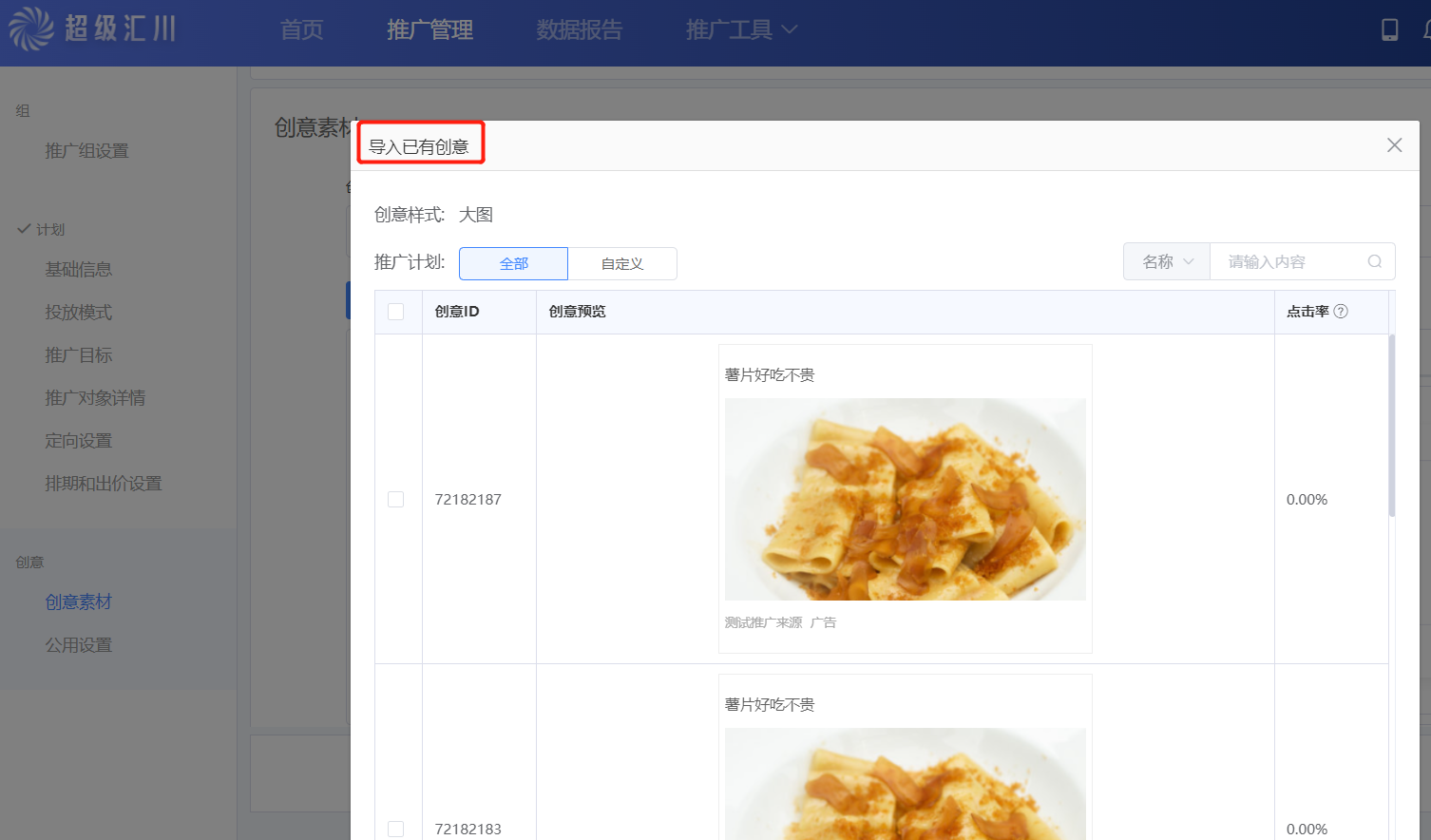Select the 自定义 promotion plan option
The height and width of the screenshot is (840, 1431).
622,263
